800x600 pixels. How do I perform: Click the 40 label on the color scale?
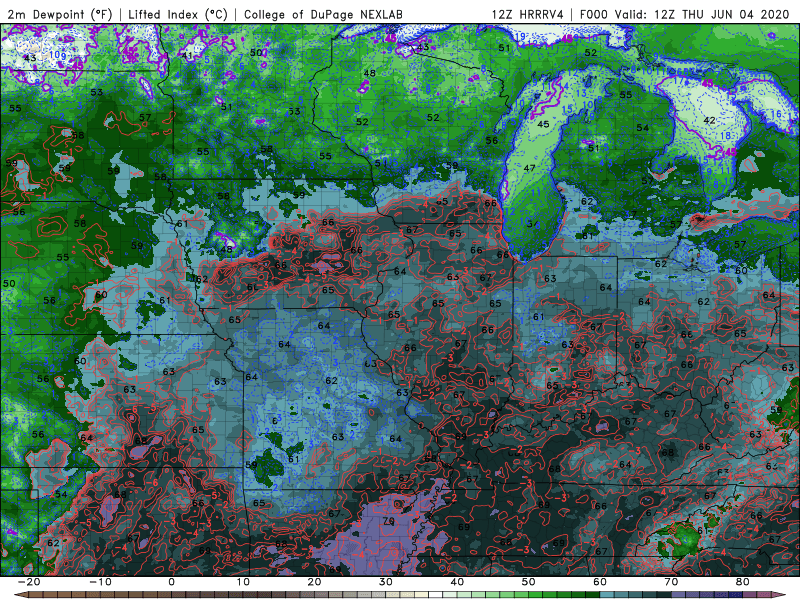tap(457, 582)
